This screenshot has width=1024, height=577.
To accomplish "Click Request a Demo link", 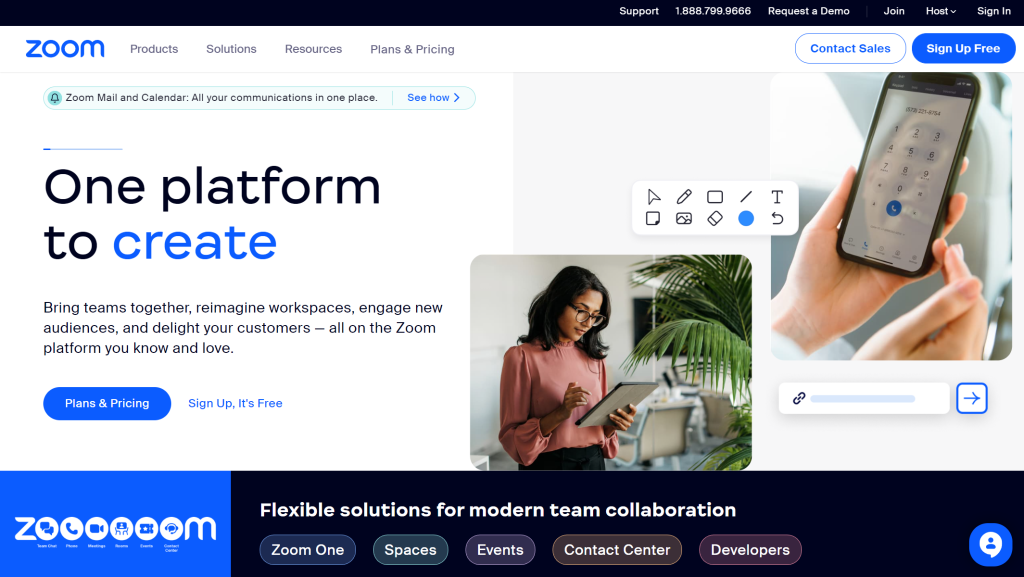I will [x=808, y=11].
